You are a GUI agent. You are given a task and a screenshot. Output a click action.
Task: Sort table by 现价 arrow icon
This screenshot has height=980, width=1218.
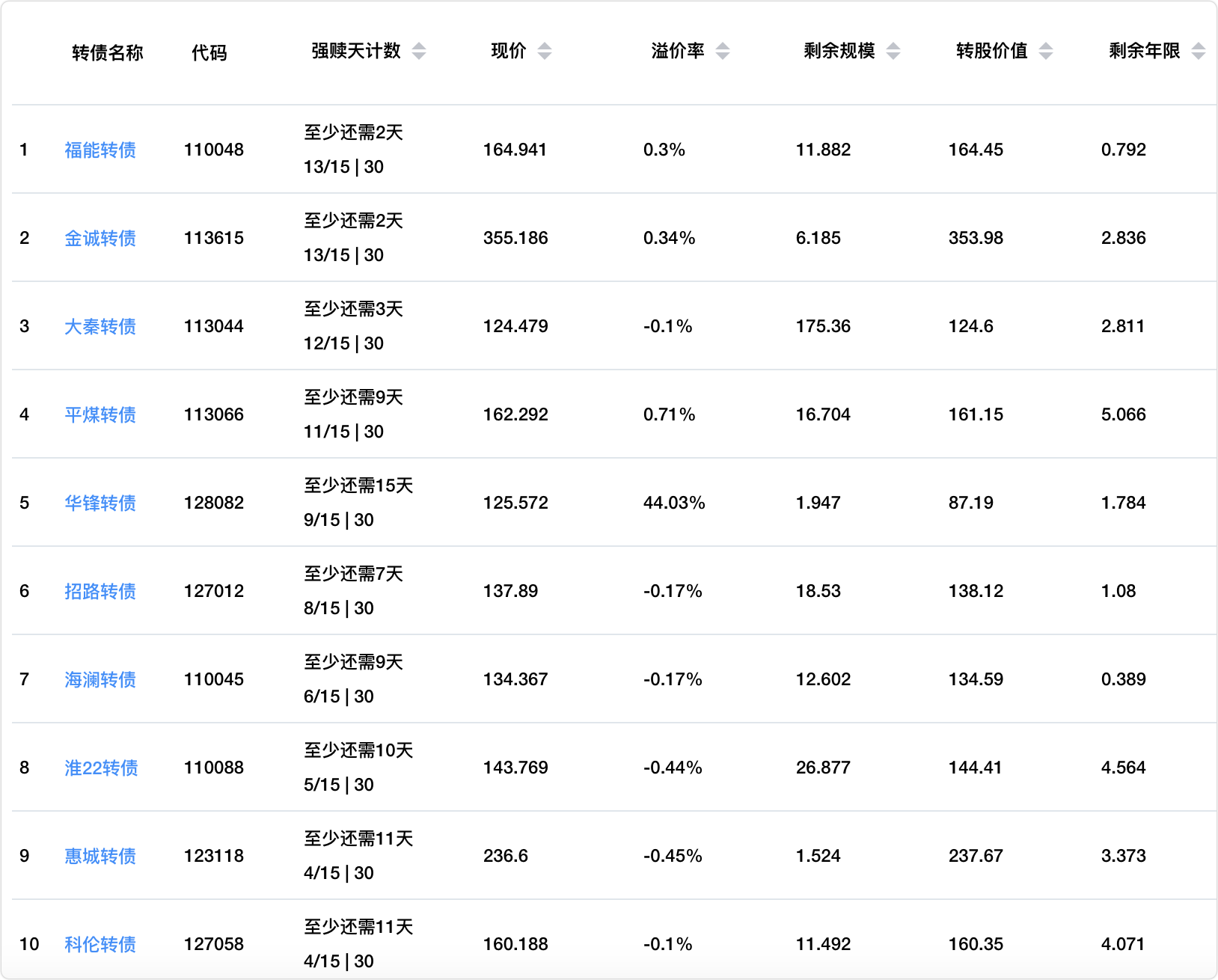click(545, 51)
